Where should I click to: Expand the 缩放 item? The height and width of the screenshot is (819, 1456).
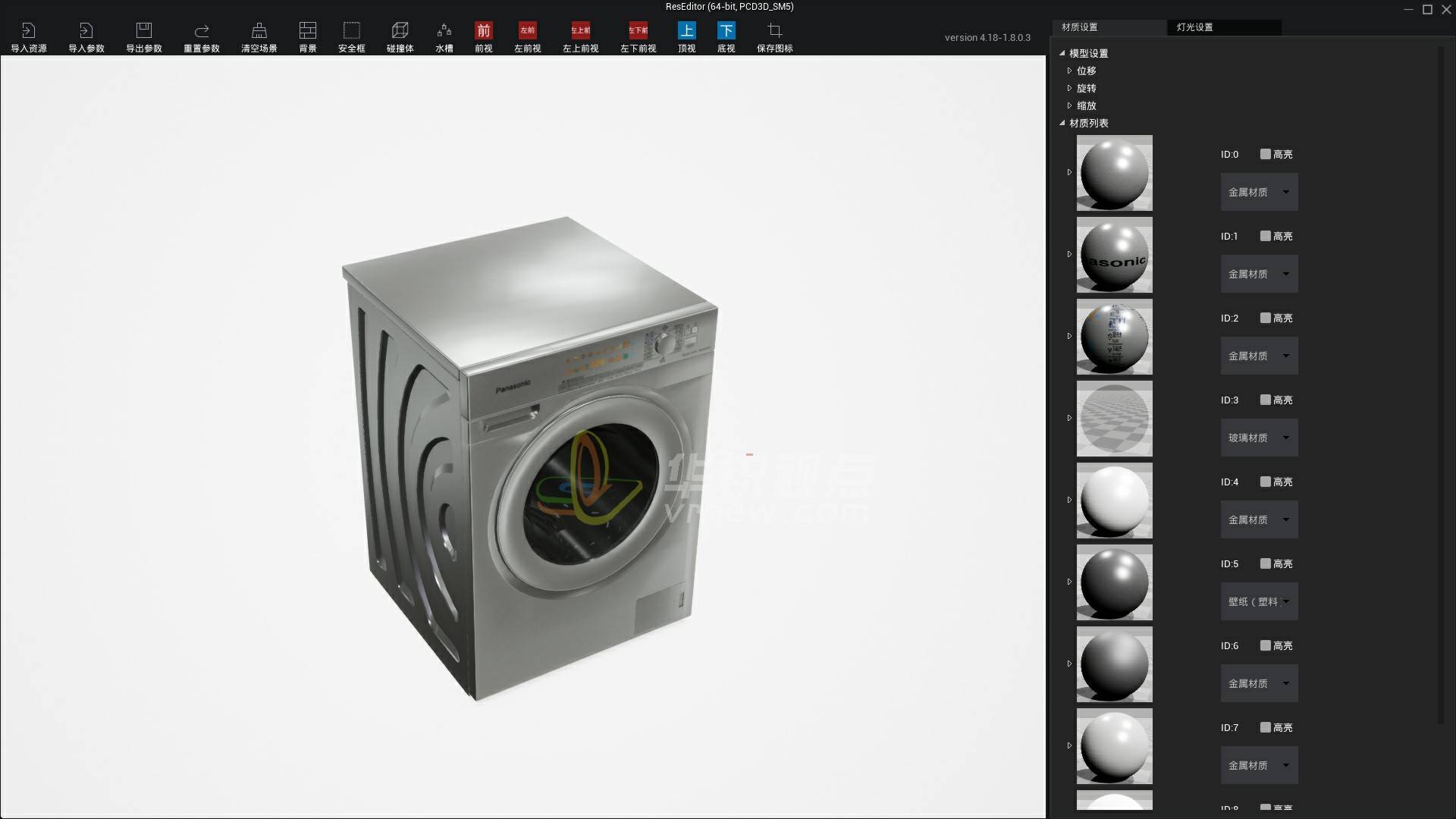coord(1070,105)
